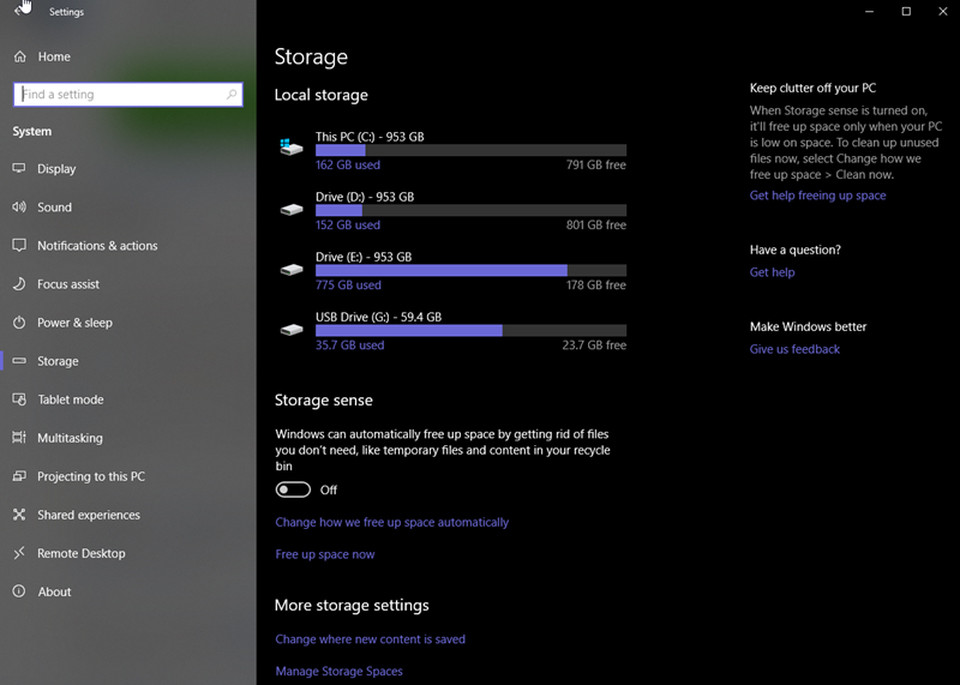
Task: Turn on the Storage sense toggle
Action: (293, 490)
